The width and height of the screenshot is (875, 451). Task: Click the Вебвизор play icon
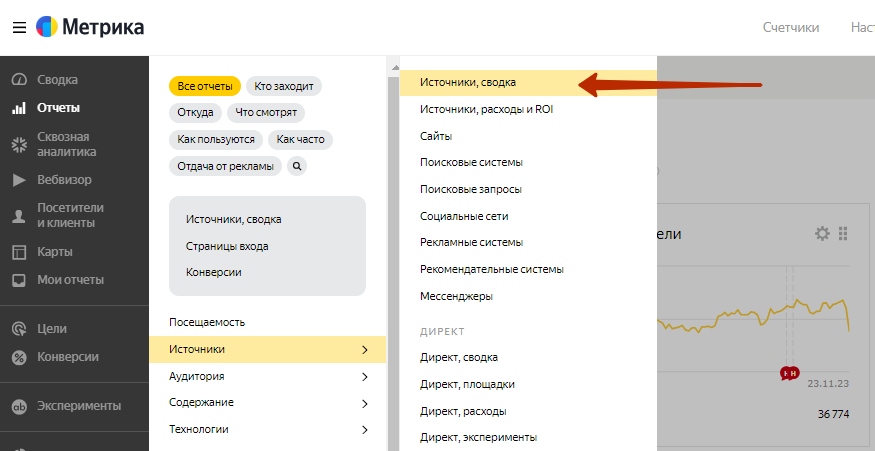[19, 180]
